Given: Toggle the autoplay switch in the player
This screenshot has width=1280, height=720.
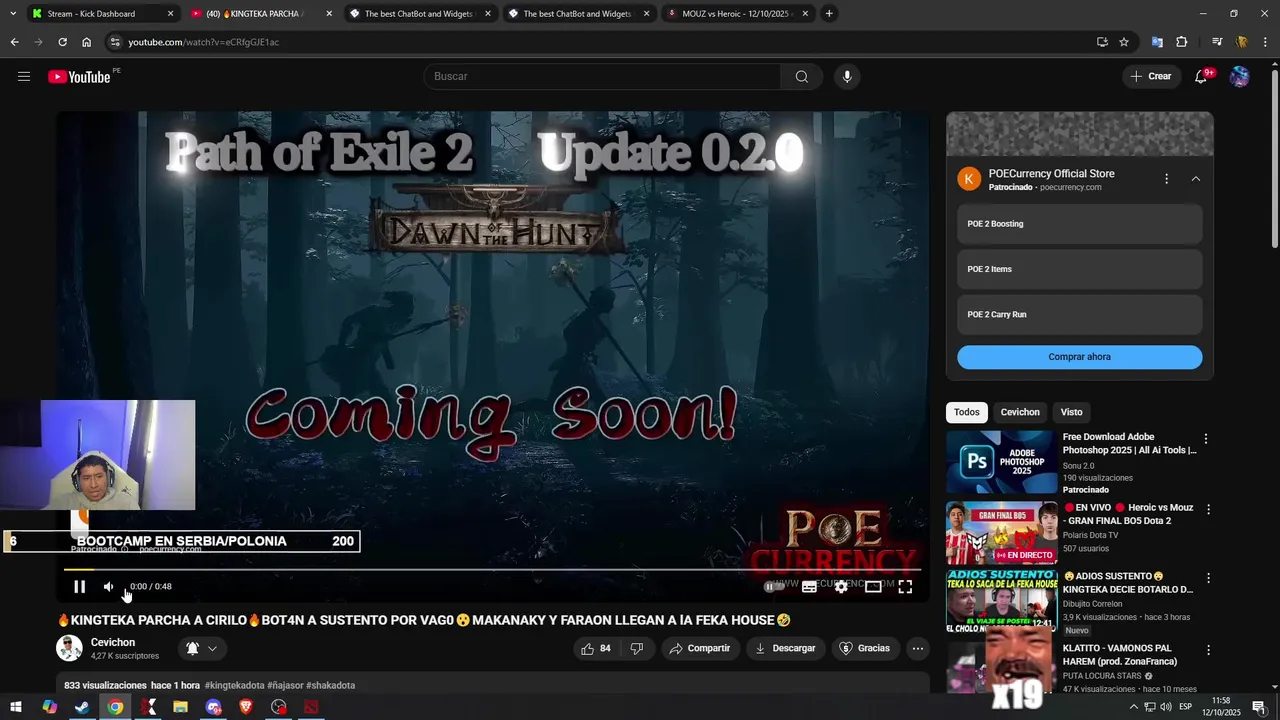Looking at the screenshot, I should coord(774,587).
